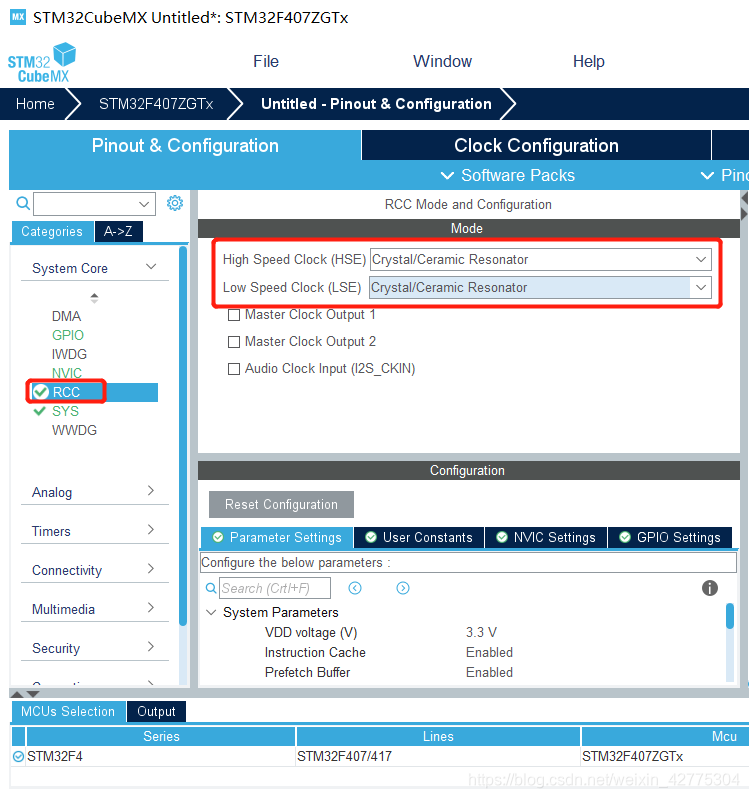Click Untitled - Pinout & Configuration breadcrumb
This screenshot has height=798, width=749.
coord(377,104)
